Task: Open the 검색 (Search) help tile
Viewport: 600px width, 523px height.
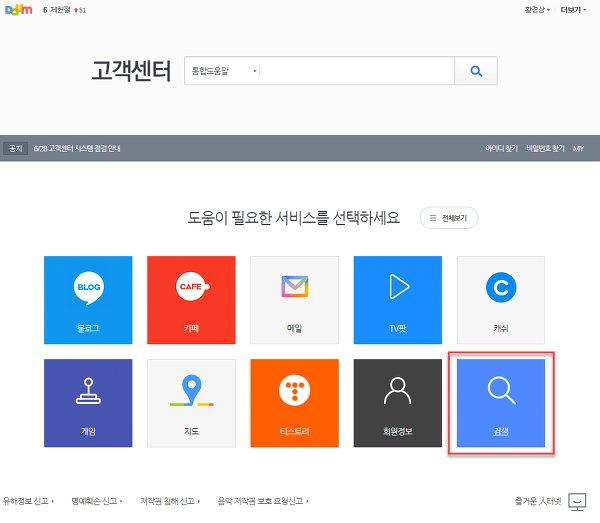Action: [501, 403]
